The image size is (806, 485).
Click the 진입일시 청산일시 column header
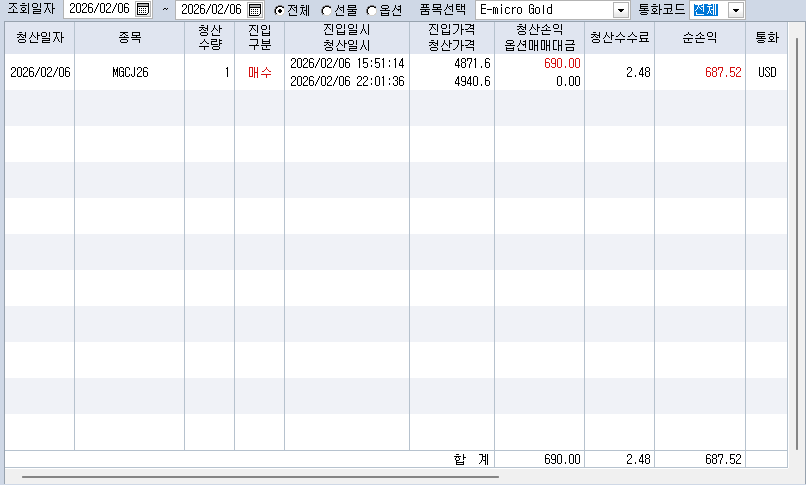pos(347,38)
